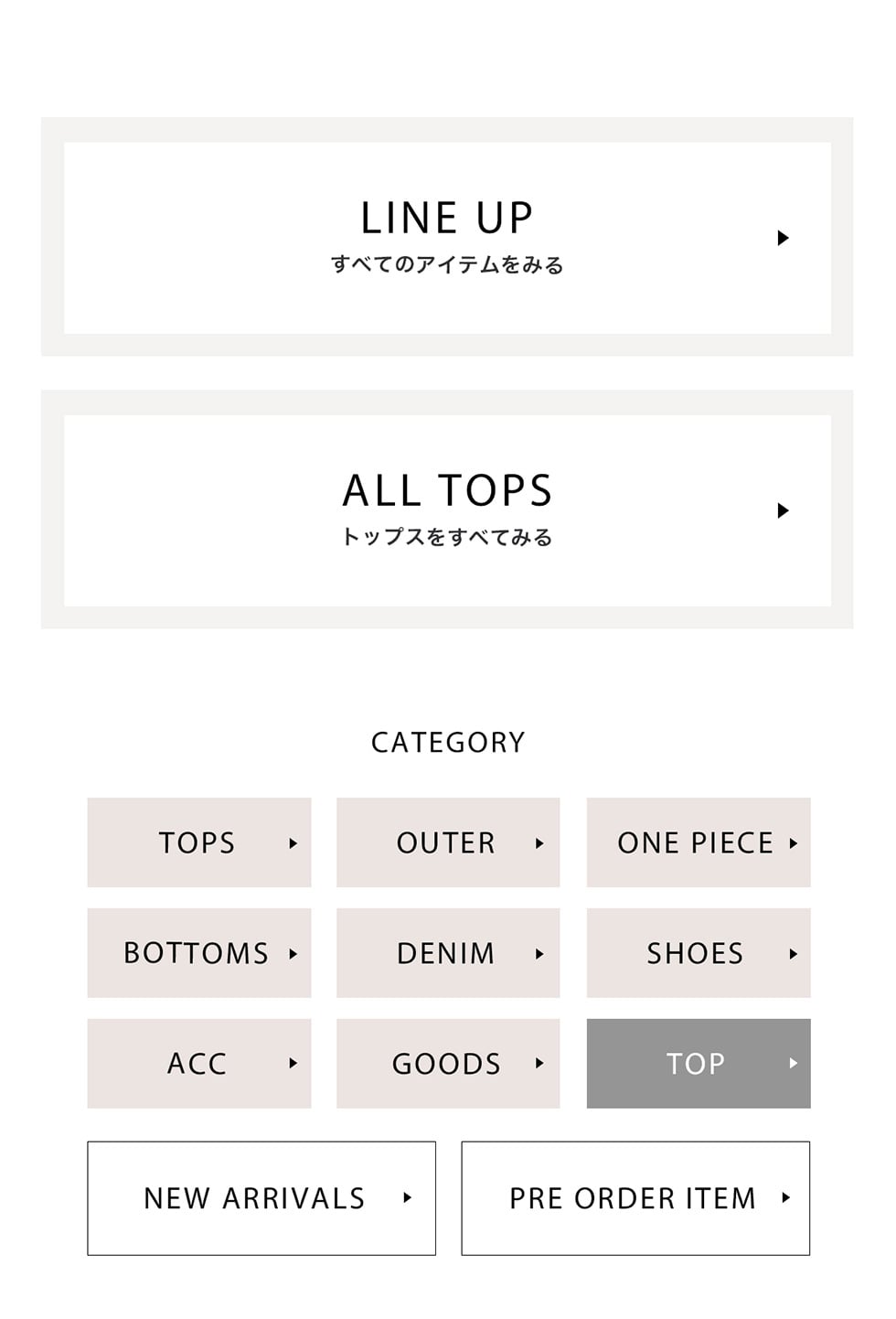
Task: Select the DENIM category label
Action: click(x=445, y=953)
